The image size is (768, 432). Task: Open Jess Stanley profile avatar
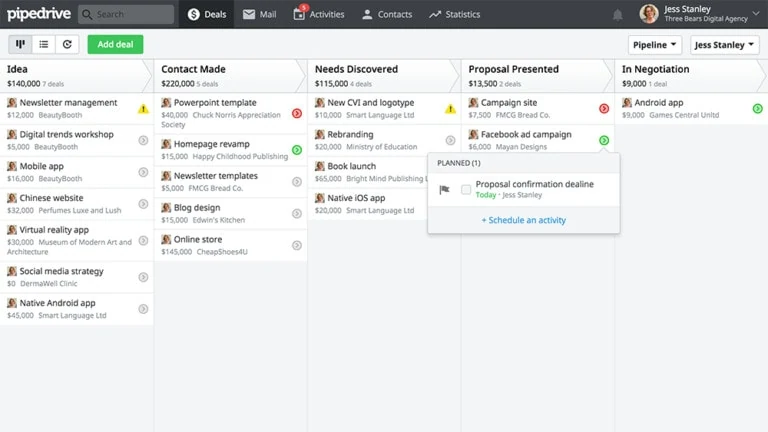[648, 14]
